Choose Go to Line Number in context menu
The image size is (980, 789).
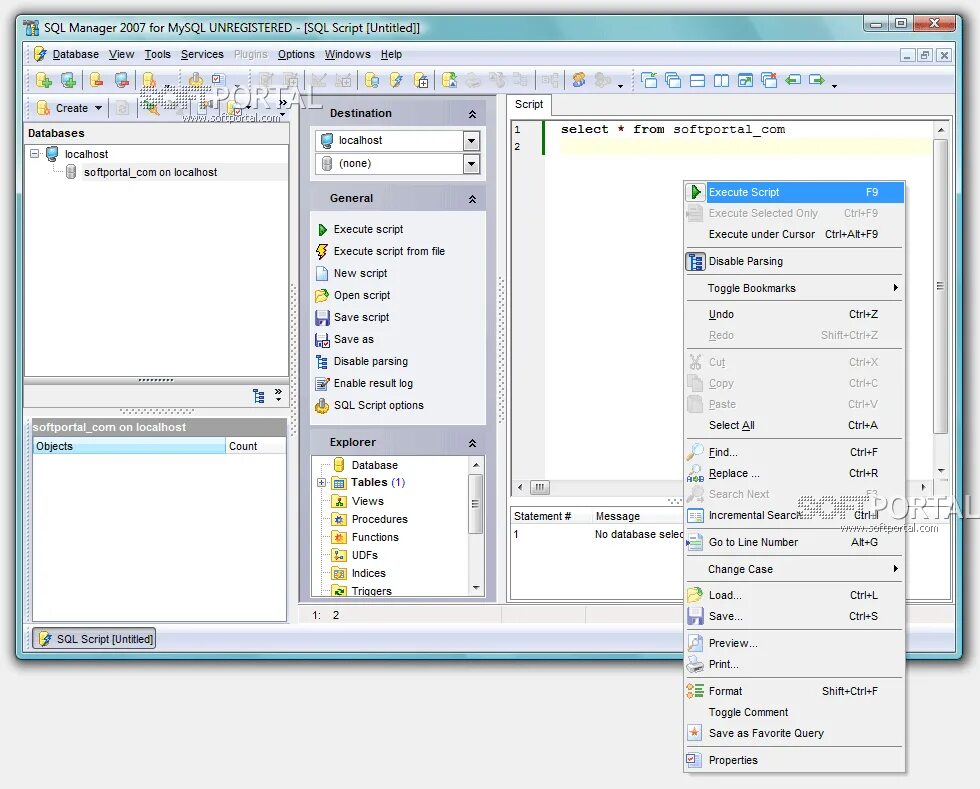(x=794, y=542)
